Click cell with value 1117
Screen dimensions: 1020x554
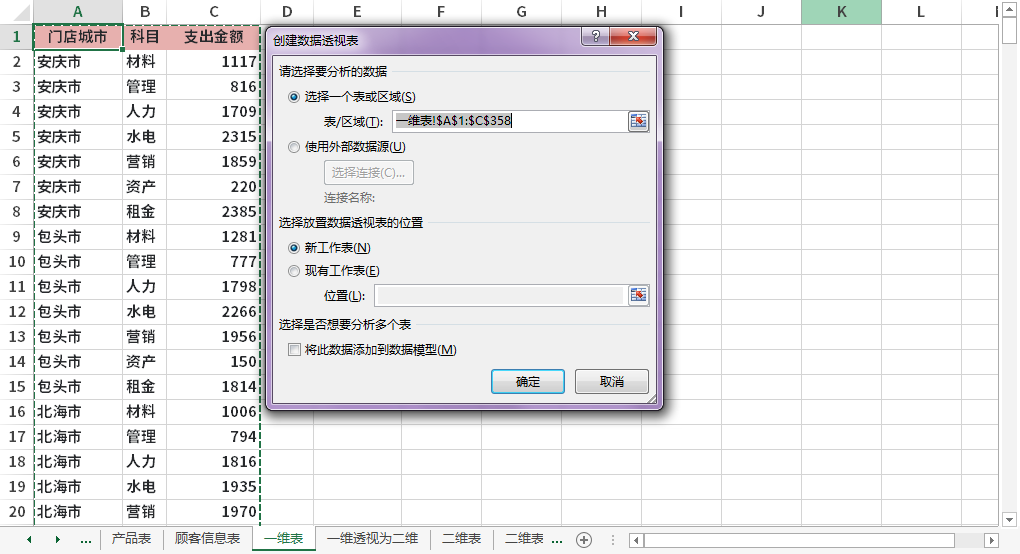tap(213, 62)
